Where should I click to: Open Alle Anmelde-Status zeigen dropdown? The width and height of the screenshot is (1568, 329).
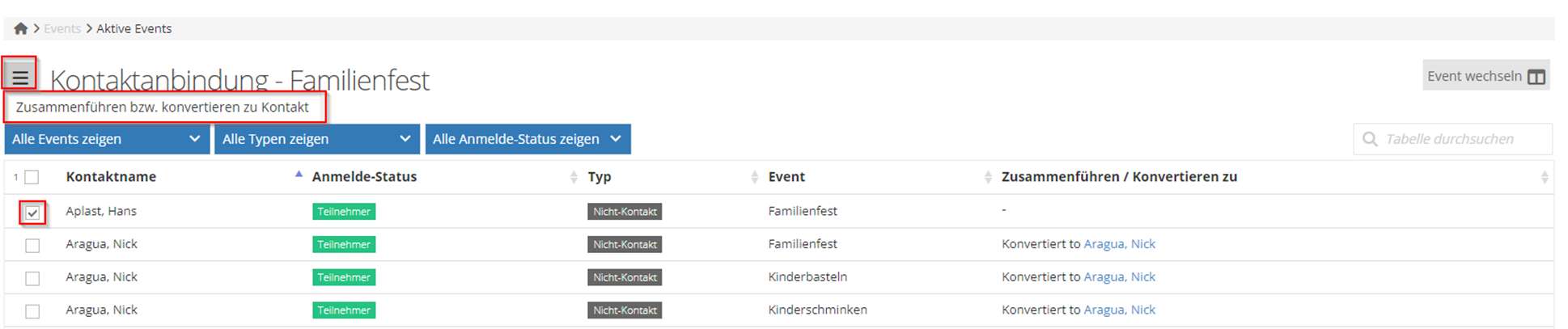[x=528, y=139]
